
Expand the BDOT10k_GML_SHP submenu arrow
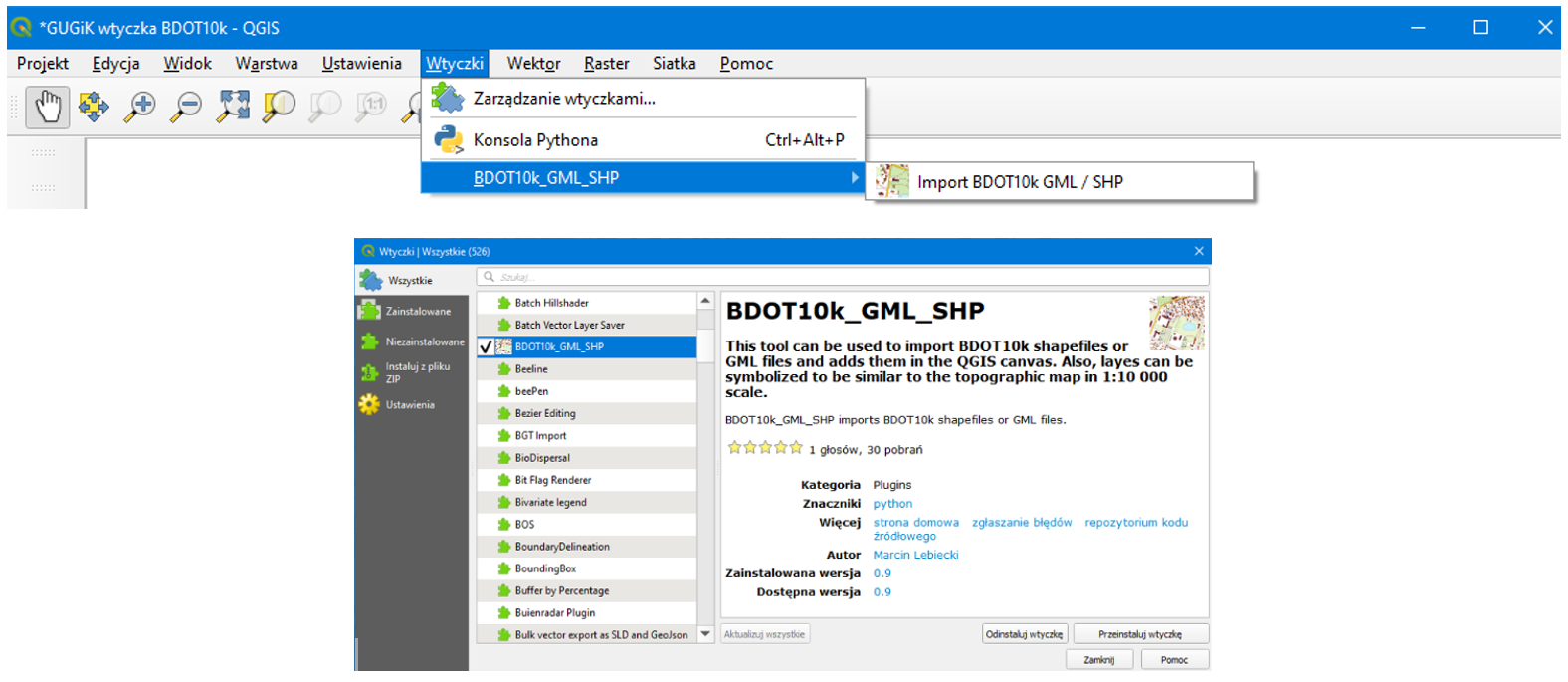[854, 178]
